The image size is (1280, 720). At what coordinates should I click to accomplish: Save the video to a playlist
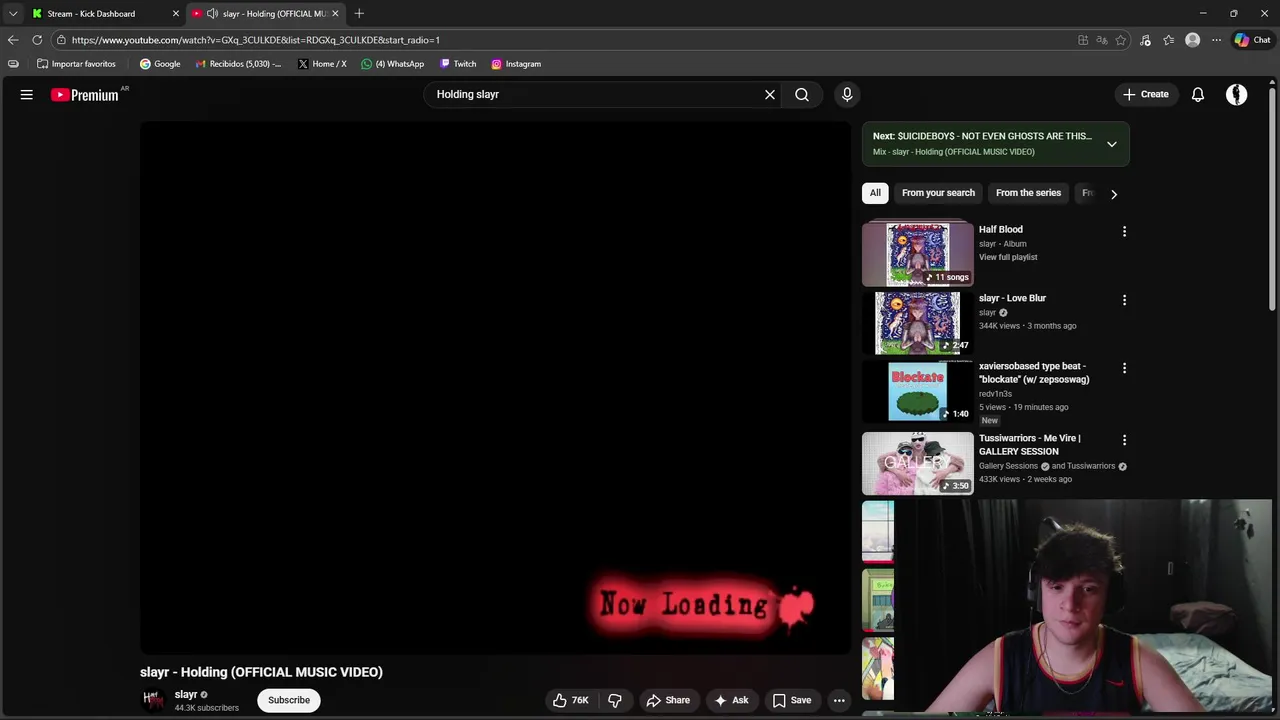click(792, 700)
